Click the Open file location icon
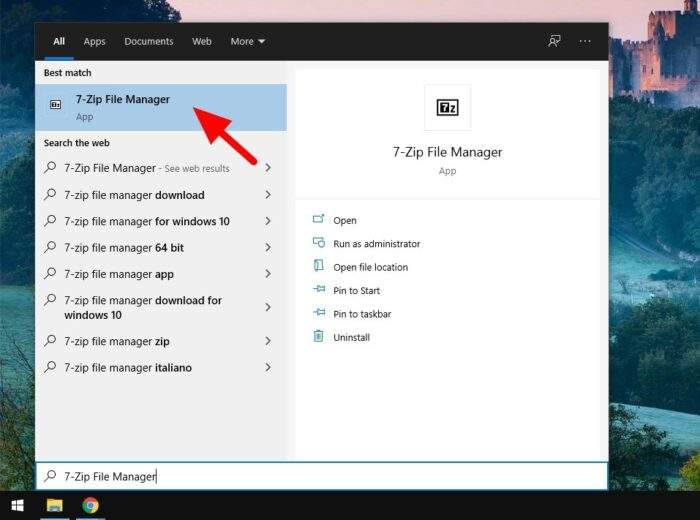This screenshot has height=520, width=700. [x=318, y=266]
